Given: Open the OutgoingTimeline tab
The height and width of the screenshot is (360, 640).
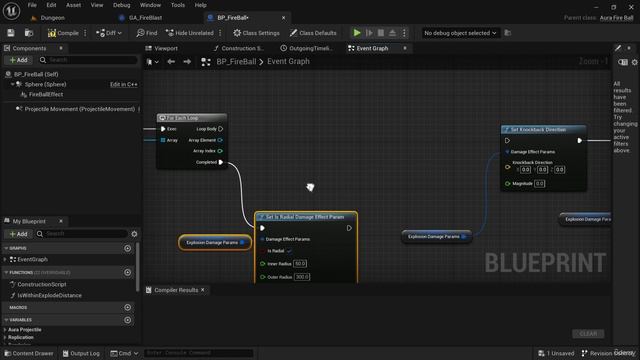Looking at the screenshot, I should point(306,48).
